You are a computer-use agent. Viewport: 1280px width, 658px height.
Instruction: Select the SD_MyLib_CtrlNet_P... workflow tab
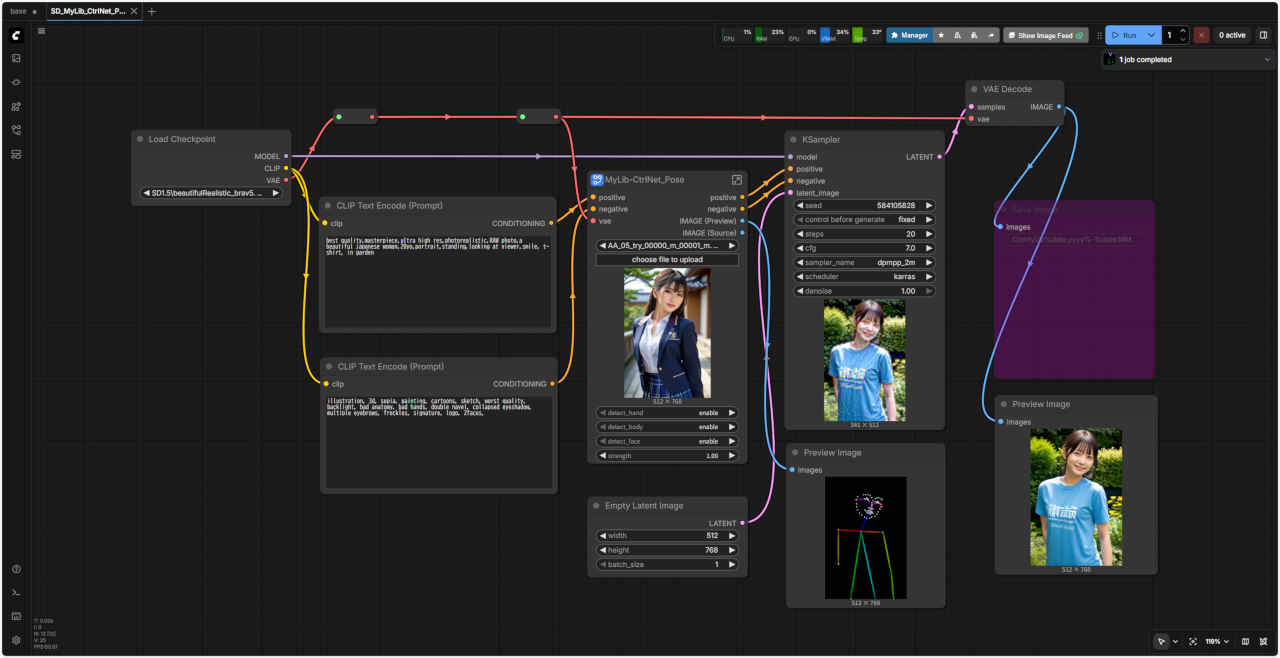tap(88, 11)
